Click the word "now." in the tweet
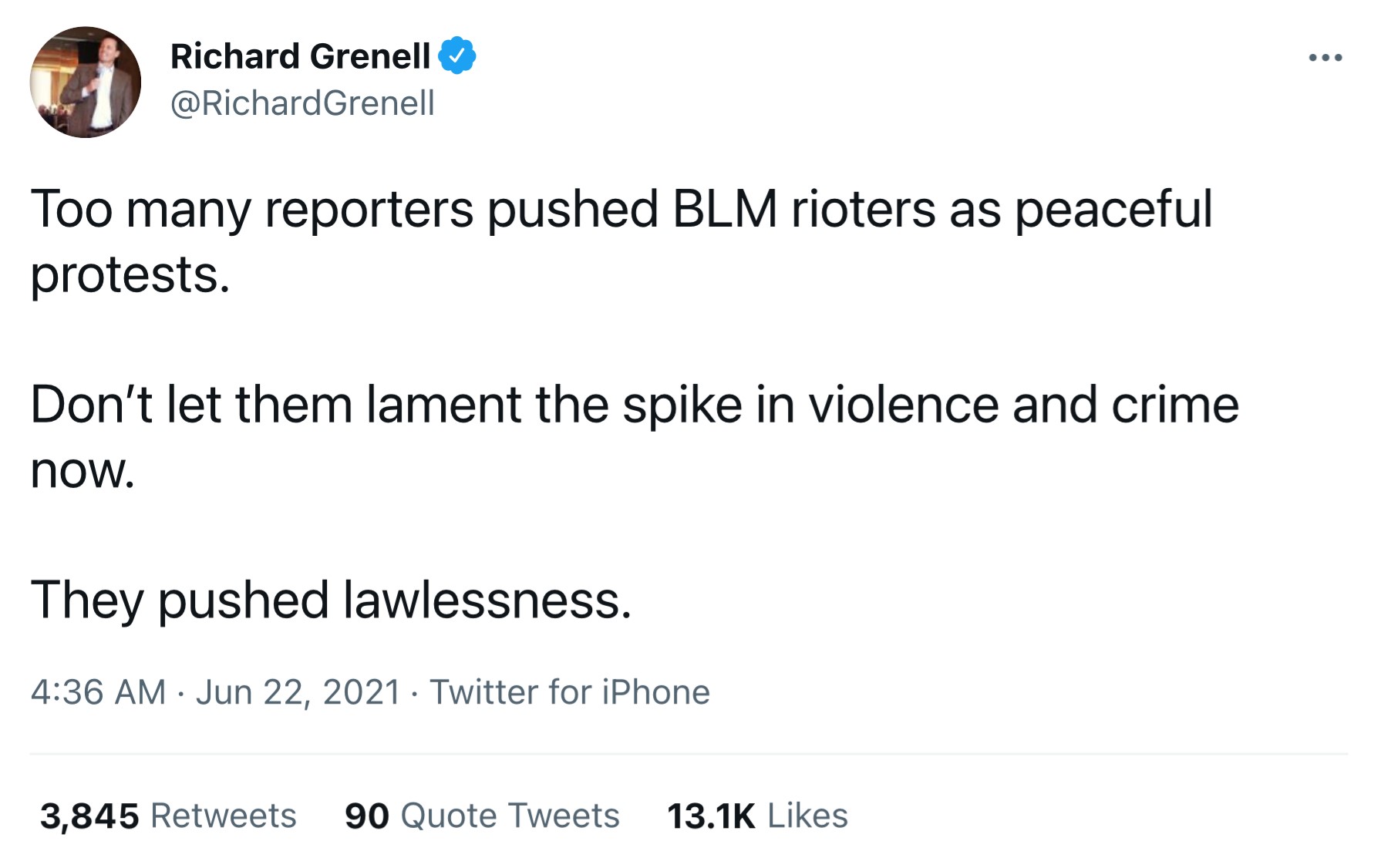The width and height of the screenshot is (1381, 868). tap(83, 471)
